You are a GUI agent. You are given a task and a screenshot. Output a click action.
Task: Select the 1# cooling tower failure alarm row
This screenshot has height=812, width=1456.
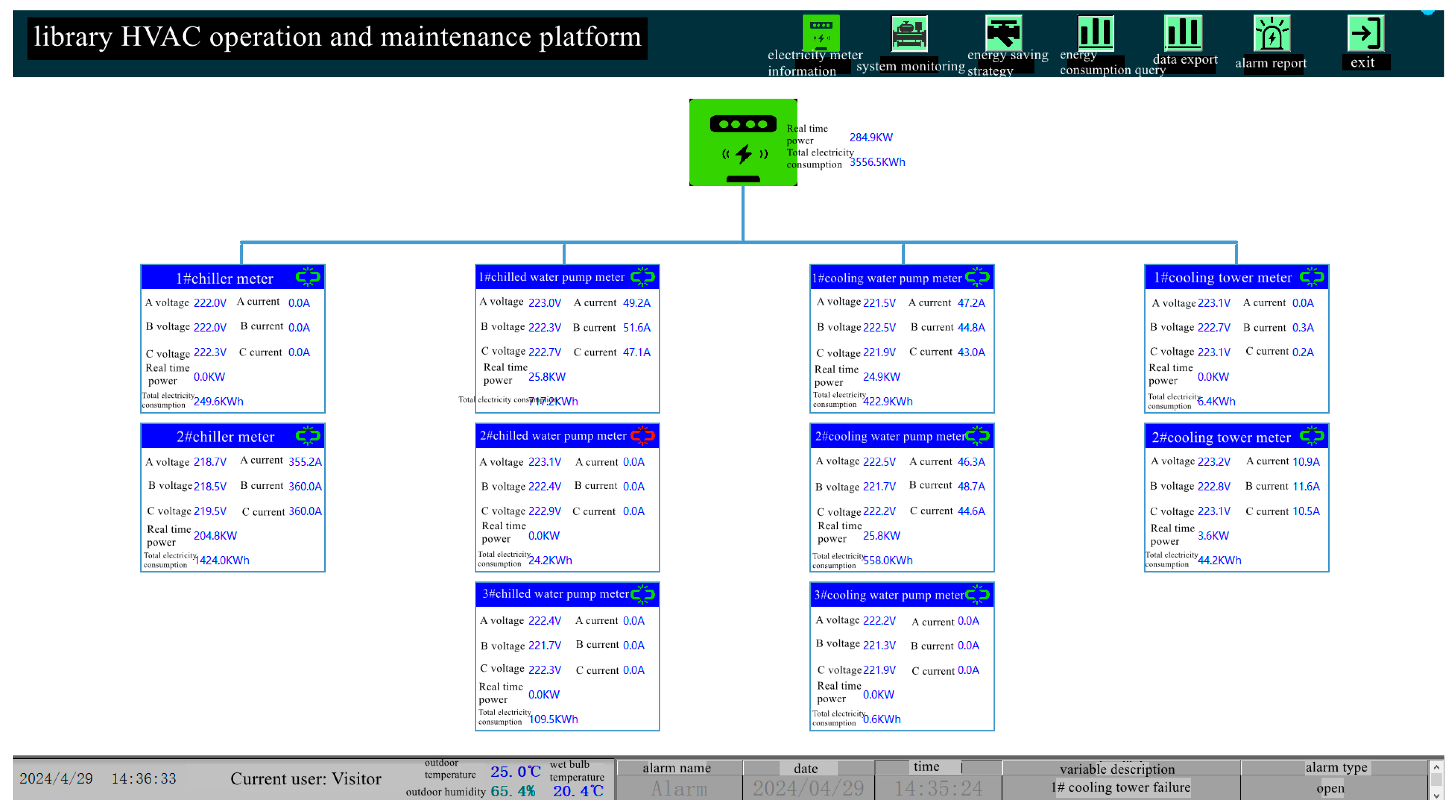1121,787
